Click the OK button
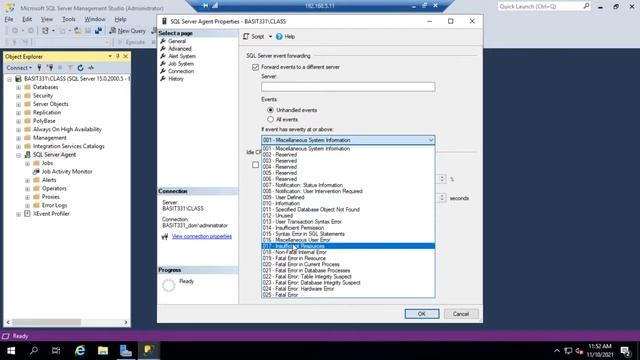Image resolution: width=640 pixels, height=360 pixels. 422,314
